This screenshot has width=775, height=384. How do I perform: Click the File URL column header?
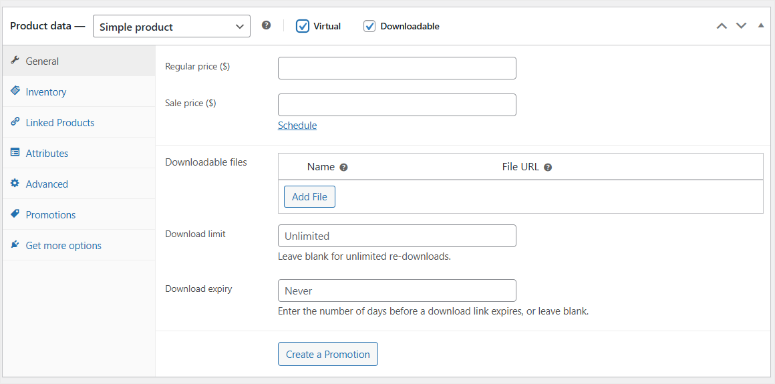coord(520,167)
